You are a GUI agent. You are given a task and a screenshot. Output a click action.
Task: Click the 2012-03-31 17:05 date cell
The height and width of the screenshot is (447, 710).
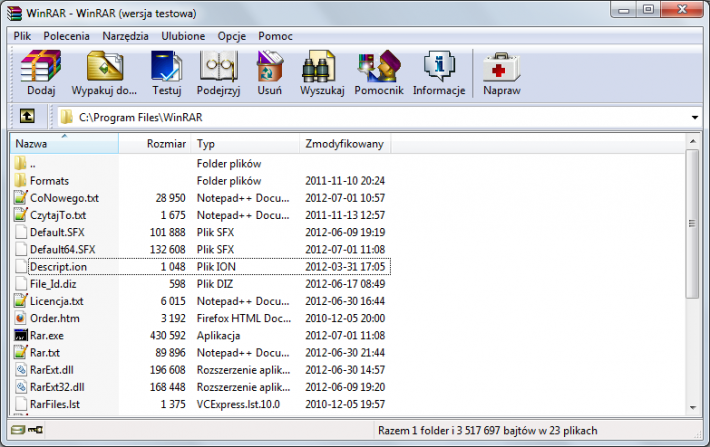[345, 267]
